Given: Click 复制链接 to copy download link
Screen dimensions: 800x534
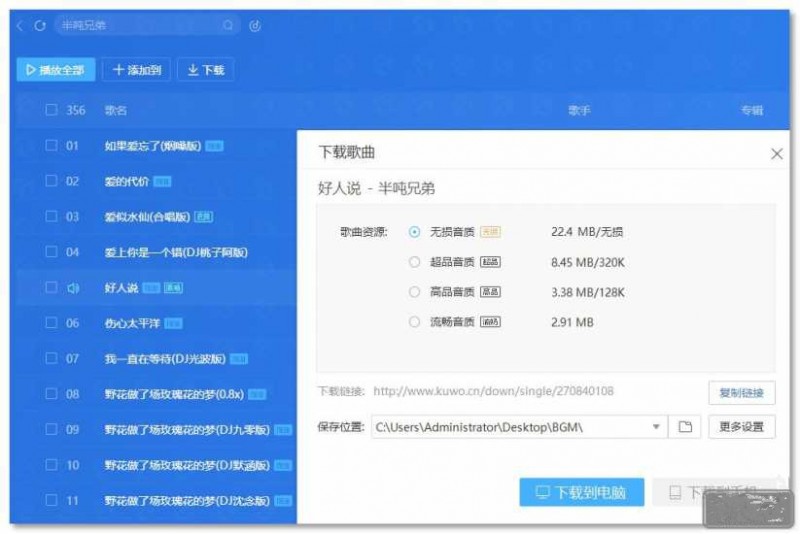Looking at the screenshot, I should 741,391.
